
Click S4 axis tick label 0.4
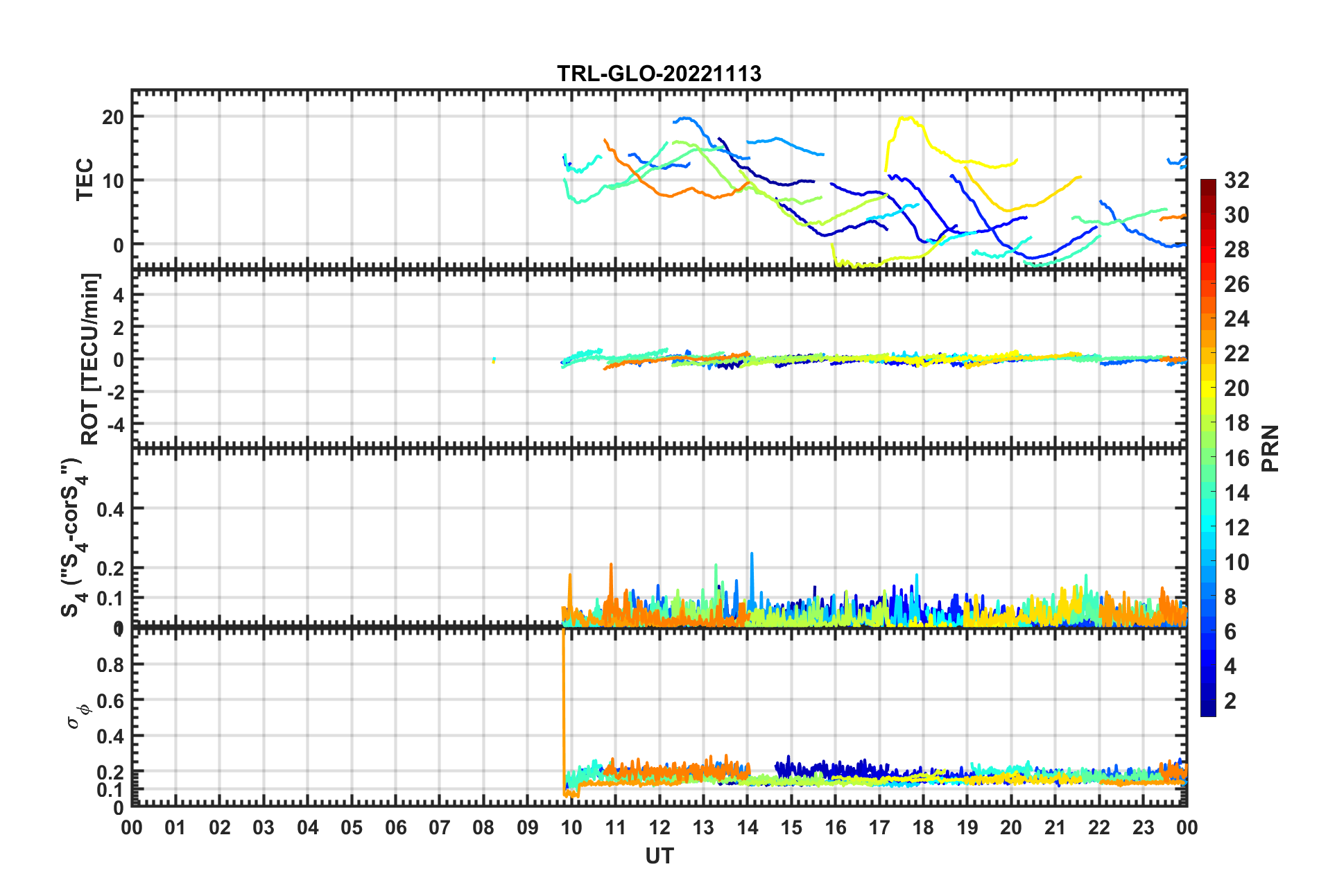click(x=111, y=509)
